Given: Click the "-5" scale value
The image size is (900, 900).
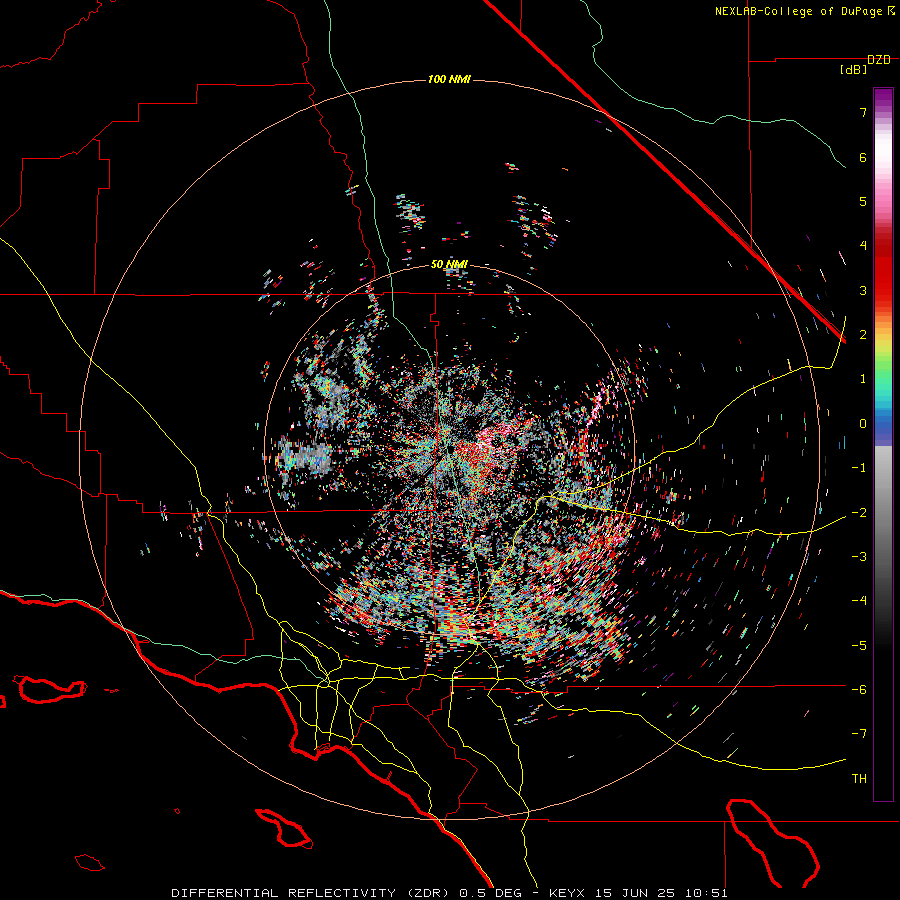Looking at the screenshot, I should [x=859, y=646].
